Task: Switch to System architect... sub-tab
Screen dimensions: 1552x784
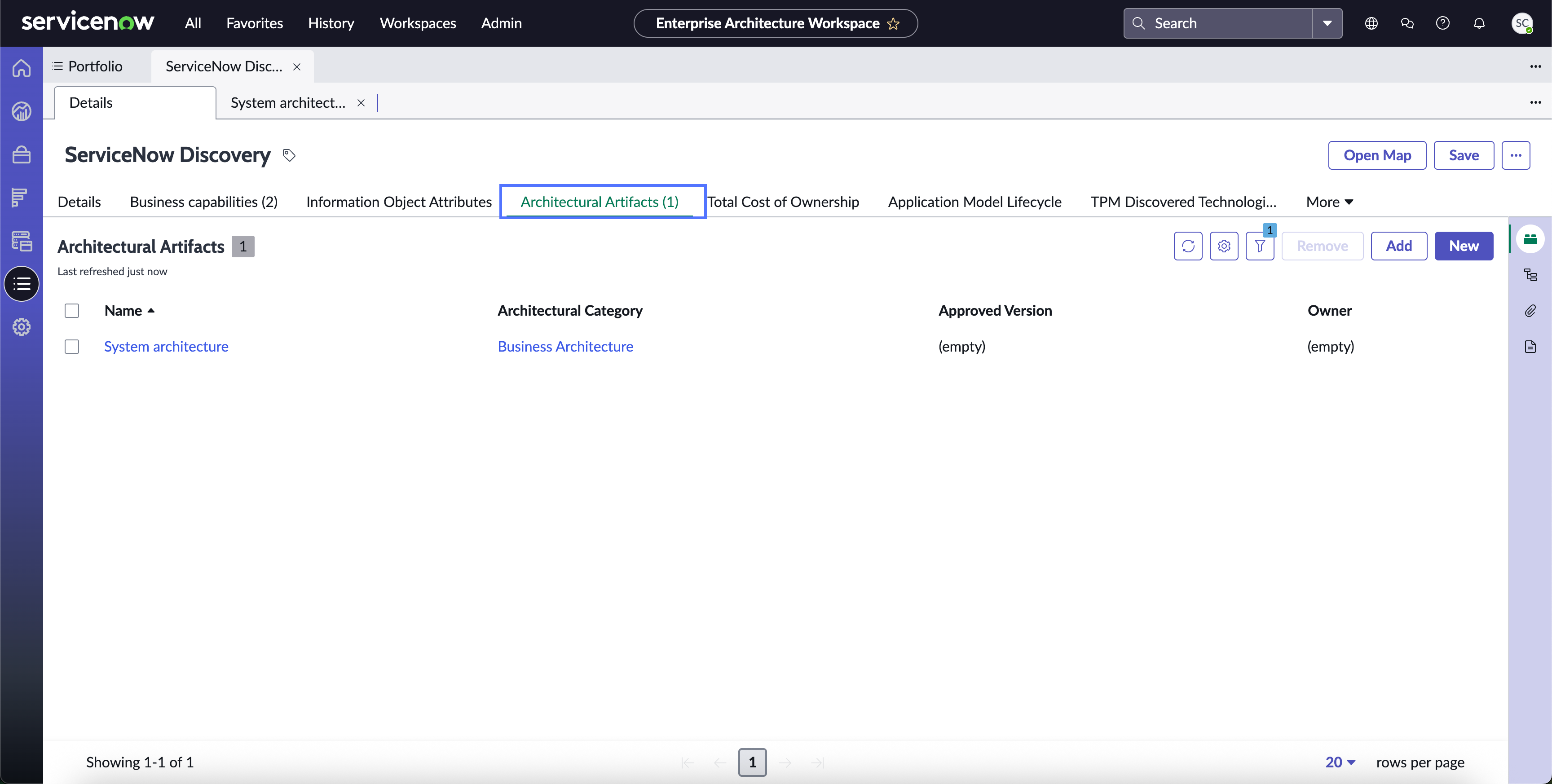Action: [x=288, y=103]
